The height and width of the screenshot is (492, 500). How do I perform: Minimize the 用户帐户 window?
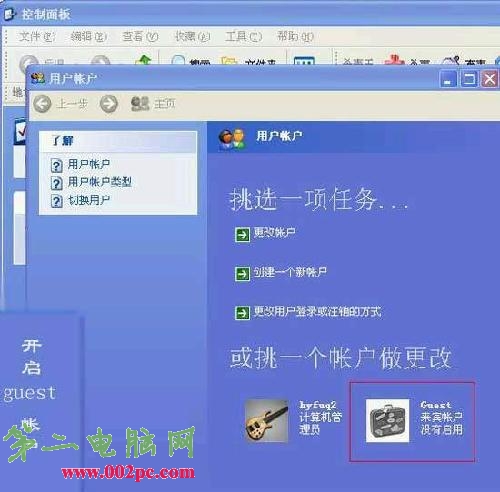point(448,79)
